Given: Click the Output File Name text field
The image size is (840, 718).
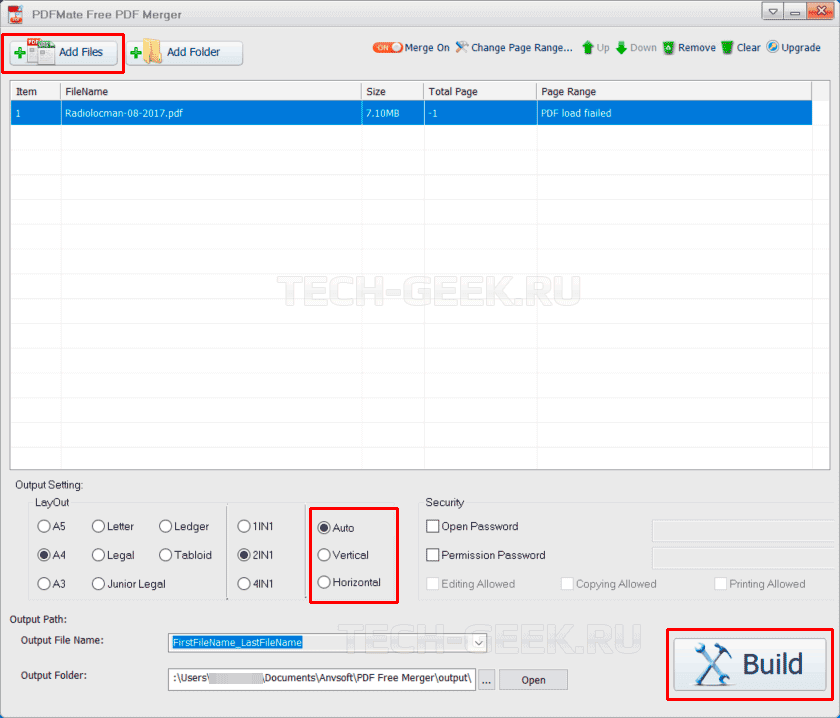Looking at the screenshot, I should [x=320, y=642].
